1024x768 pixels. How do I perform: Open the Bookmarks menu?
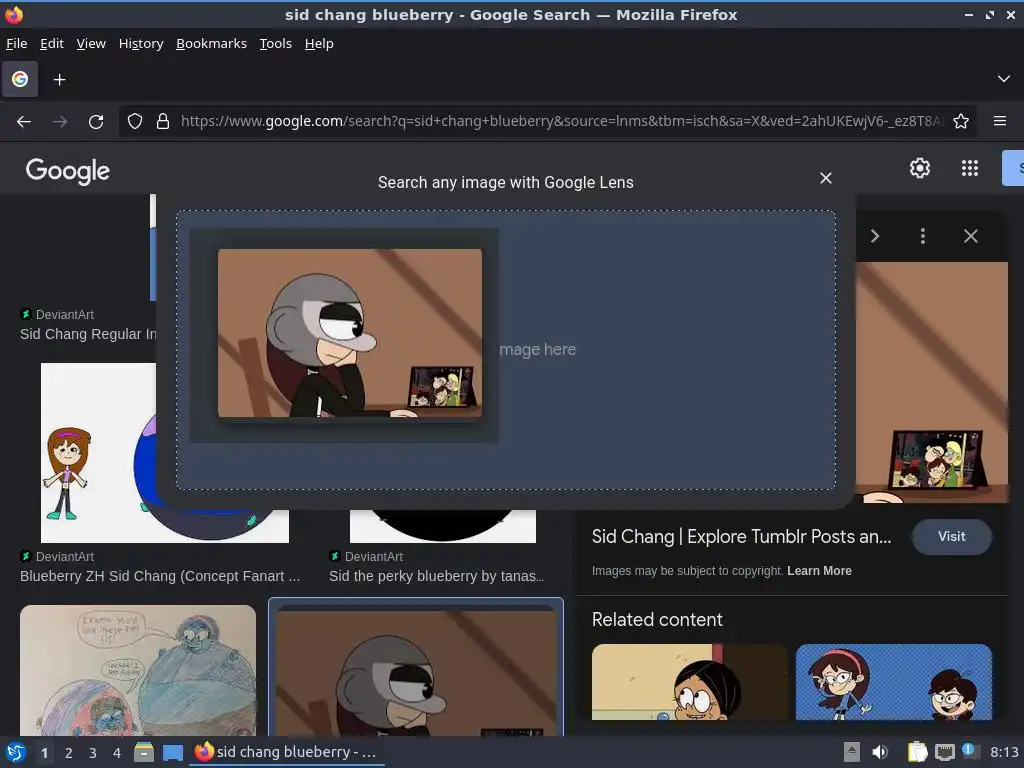[211, 44]
